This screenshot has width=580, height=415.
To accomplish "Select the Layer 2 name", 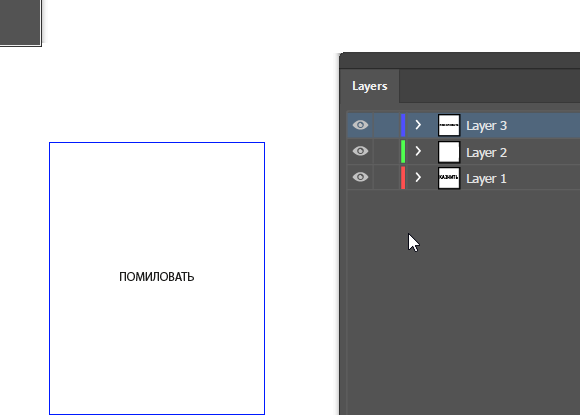I will click(486, 152).
